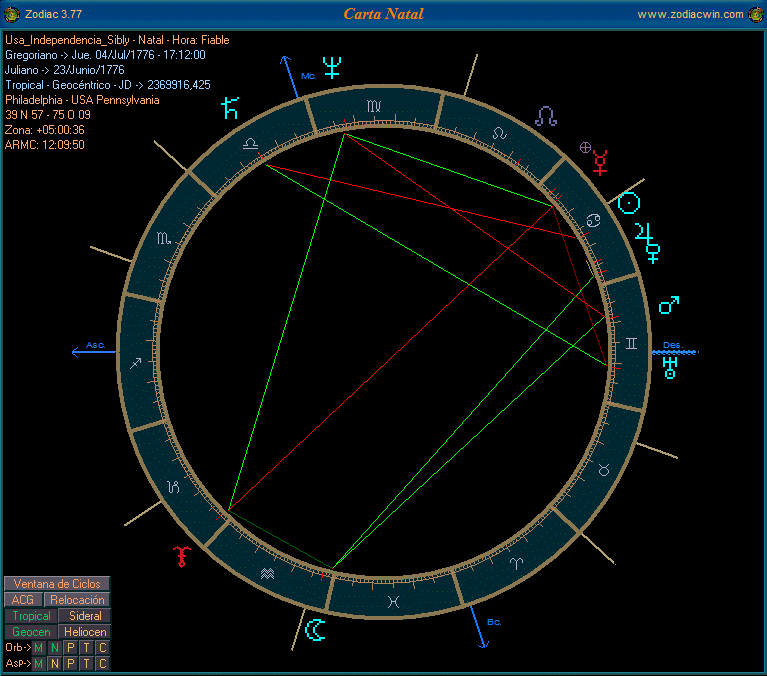Toggle N in the Orb row
The width and height of the screenshot is (767, 676).
(x=55, y=648)
